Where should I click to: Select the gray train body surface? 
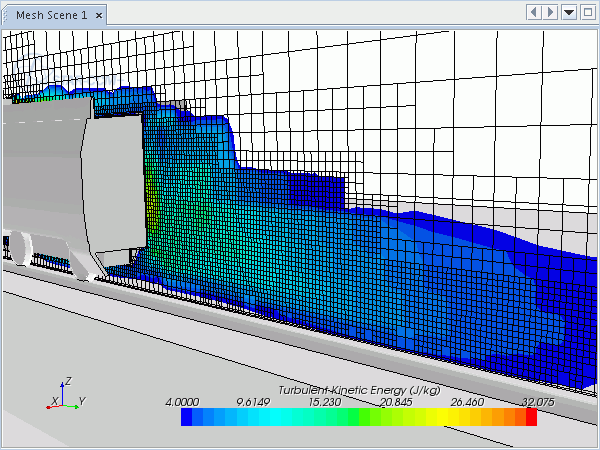tap(40, 165)
